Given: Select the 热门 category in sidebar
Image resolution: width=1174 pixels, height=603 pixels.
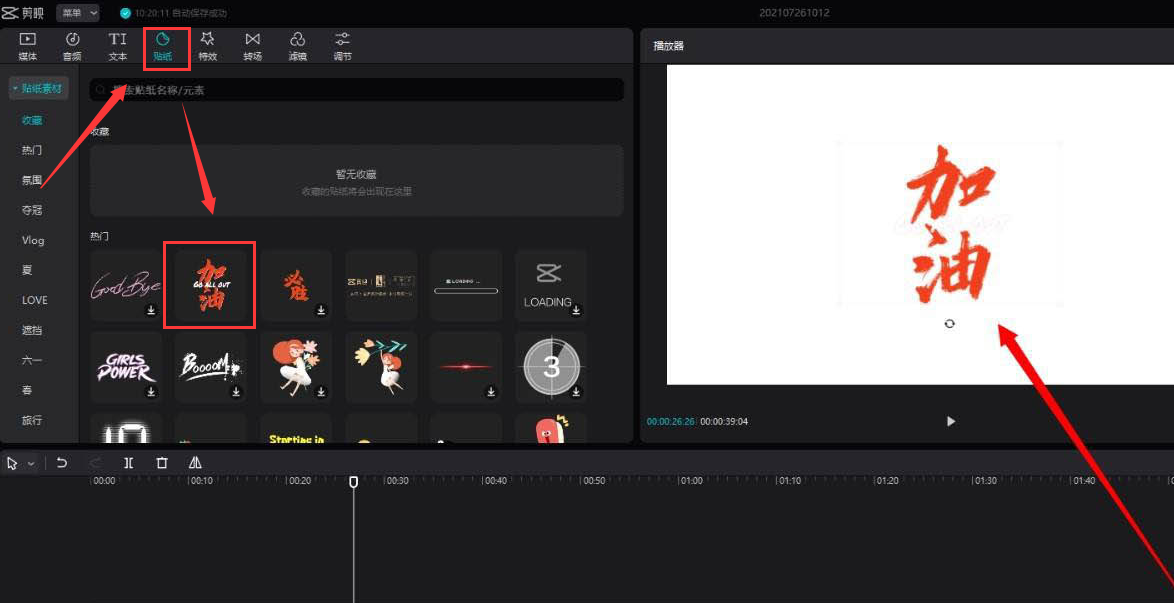Looking at the screenshot, I should (32, 150).
